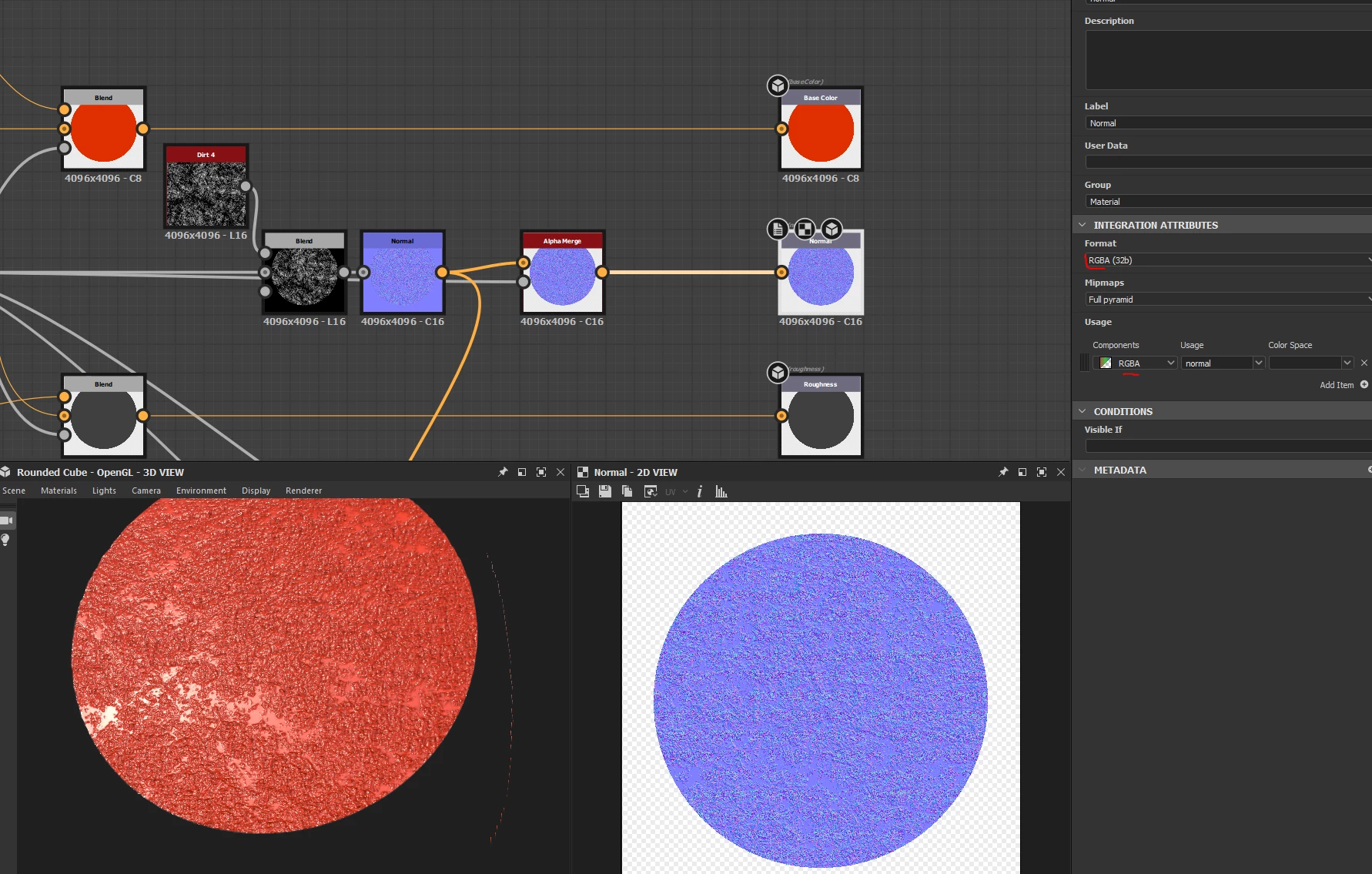Open the 2D view display options icon
Image resolution: width=1372 pixels, height=874 pixels.
click(651, 491)
